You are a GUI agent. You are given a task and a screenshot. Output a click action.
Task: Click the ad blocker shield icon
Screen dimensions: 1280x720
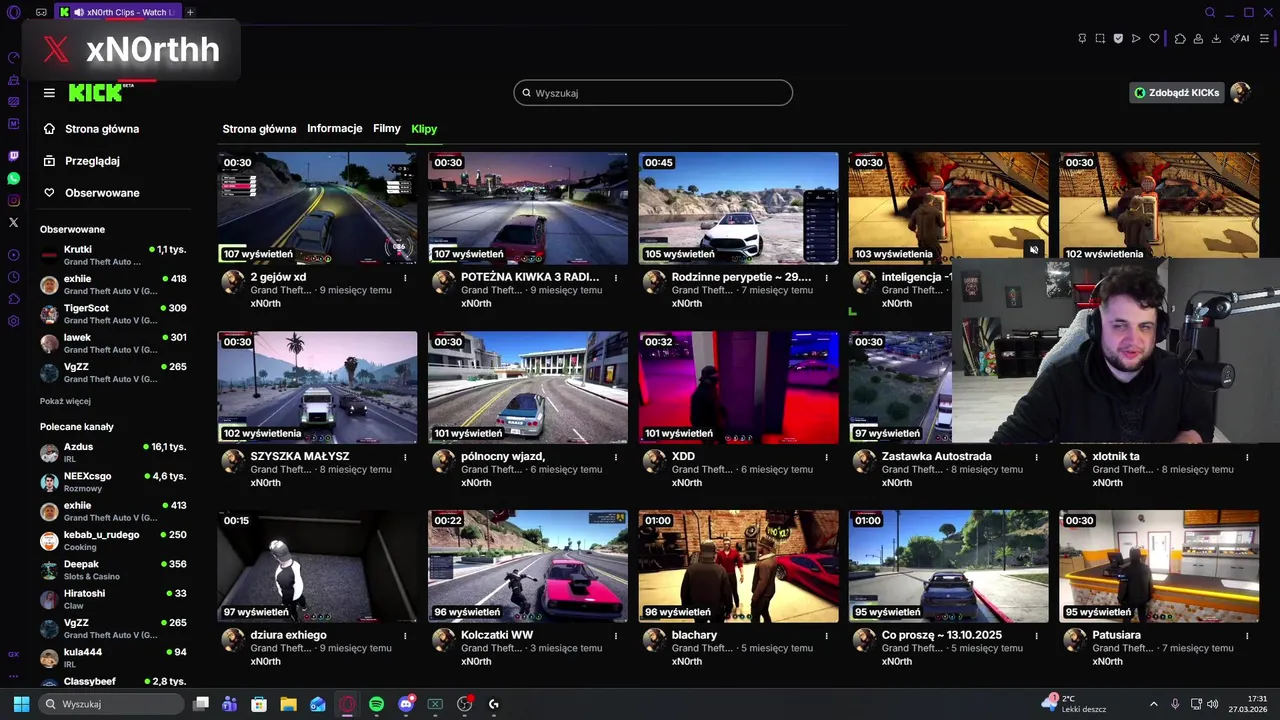pos(1118,39)
